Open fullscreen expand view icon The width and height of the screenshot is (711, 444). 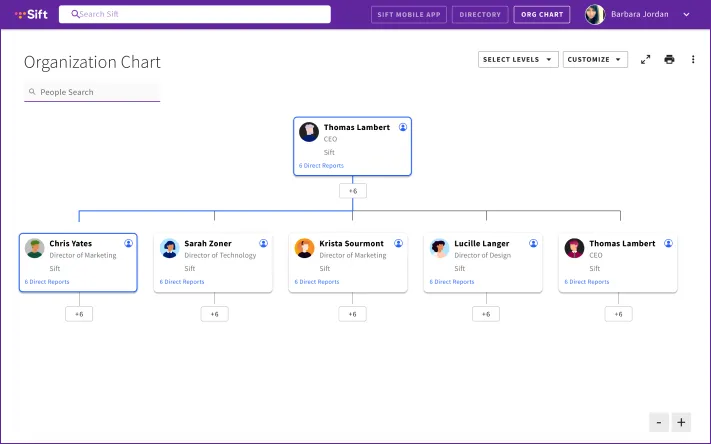coord(645,59)
